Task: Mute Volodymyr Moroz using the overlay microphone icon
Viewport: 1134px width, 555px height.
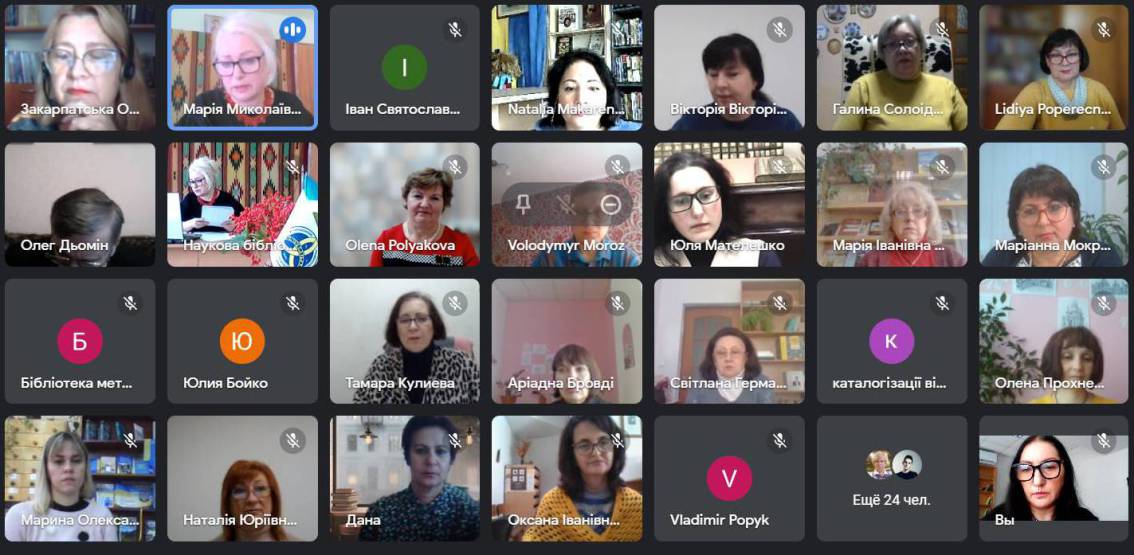Action: 566,206
